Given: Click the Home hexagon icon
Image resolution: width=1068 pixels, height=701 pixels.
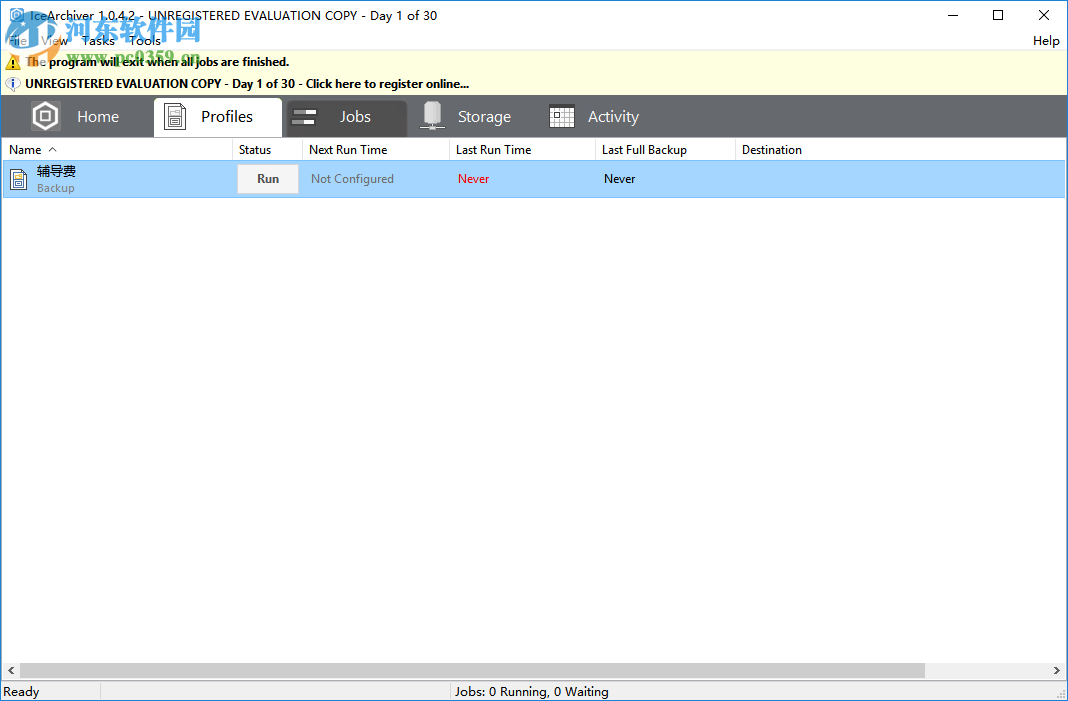Looking at the screenshot, I should click(x=46, y=116).
